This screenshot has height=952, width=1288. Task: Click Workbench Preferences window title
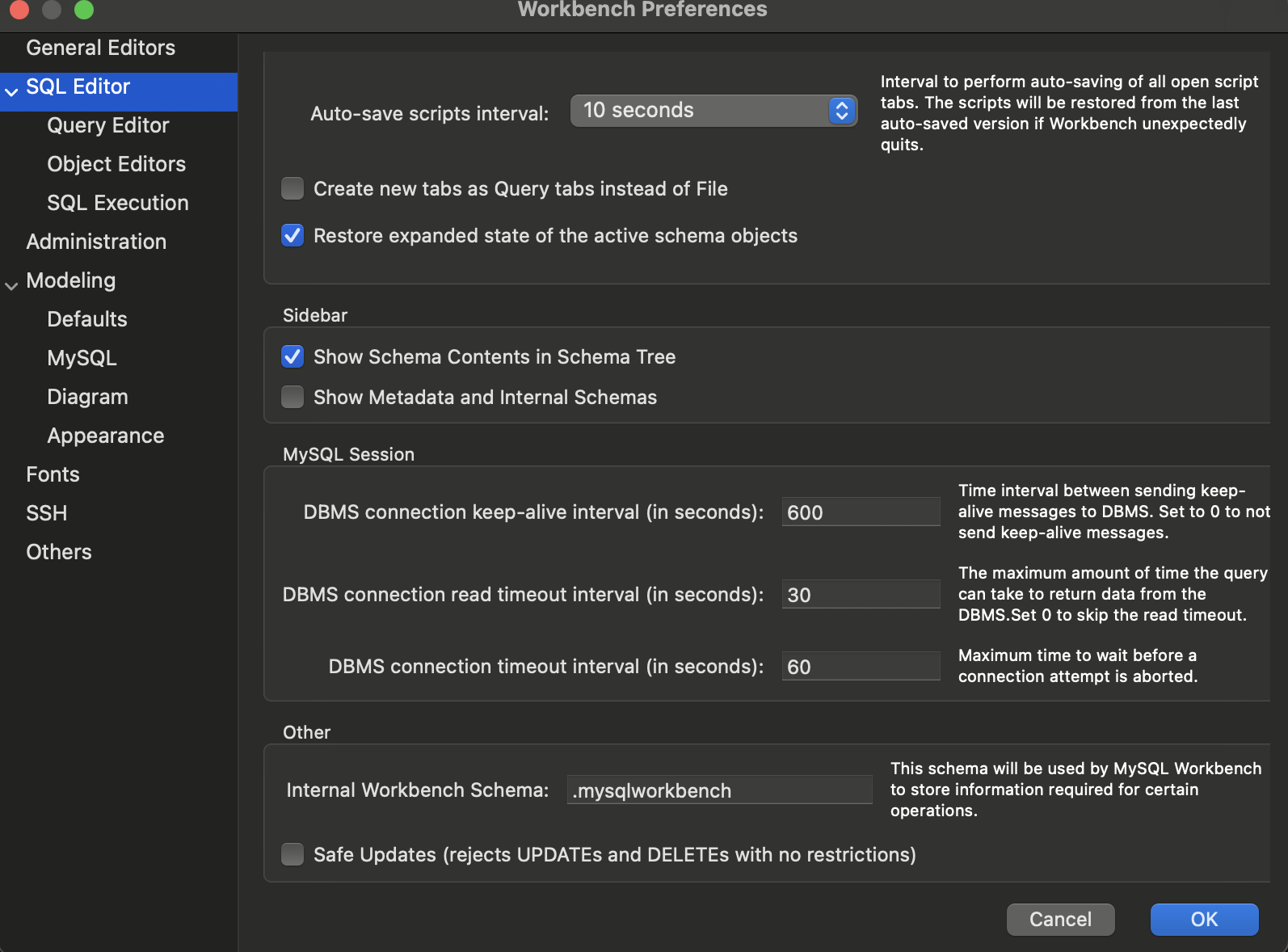pyautogui.click(x=642, y=10)
